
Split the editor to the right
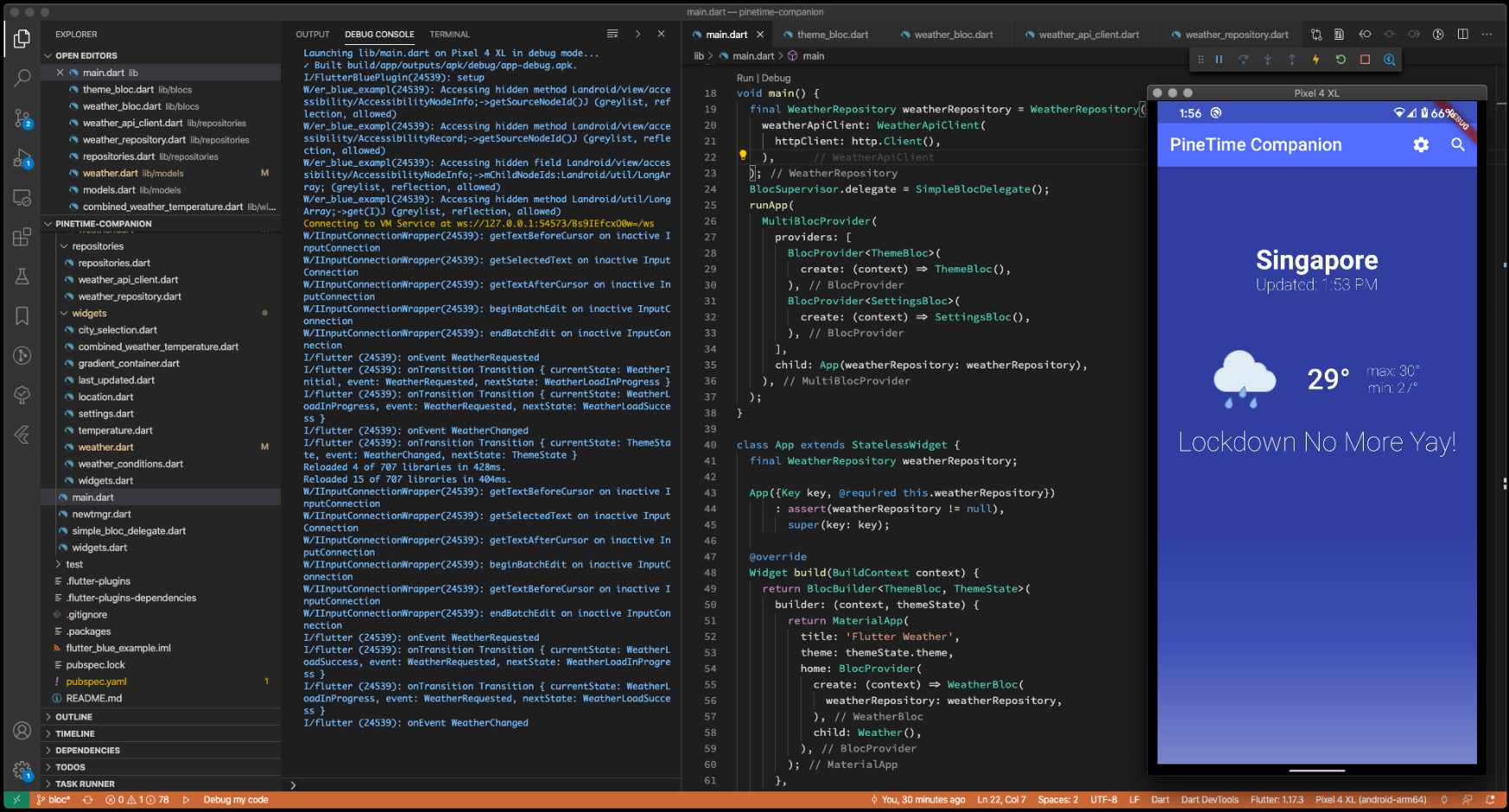(1462, 35)
